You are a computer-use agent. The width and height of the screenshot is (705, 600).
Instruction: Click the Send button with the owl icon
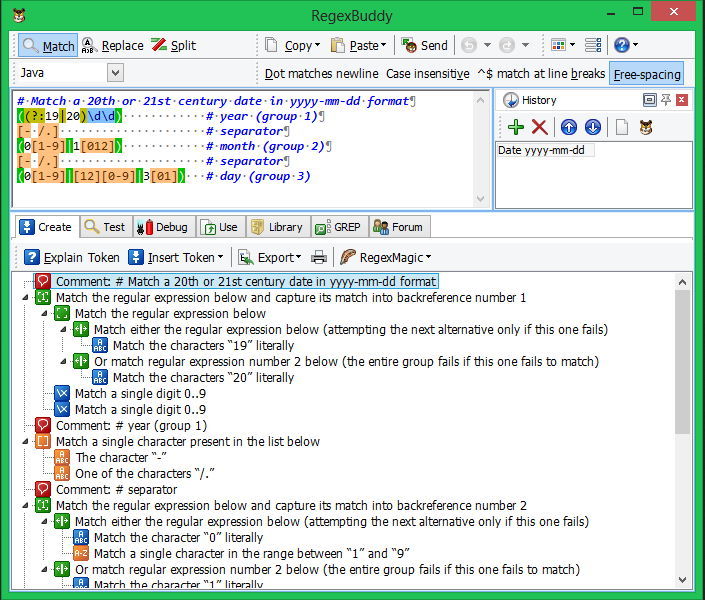[x=424, y=45]
